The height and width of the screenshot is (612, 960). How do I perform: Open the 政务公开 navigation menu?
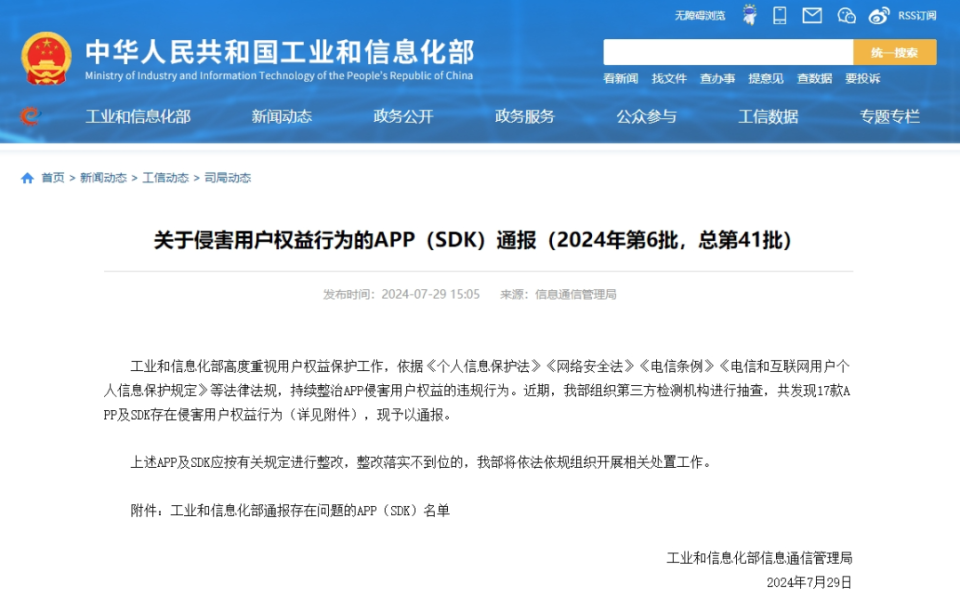pos(403,116)
